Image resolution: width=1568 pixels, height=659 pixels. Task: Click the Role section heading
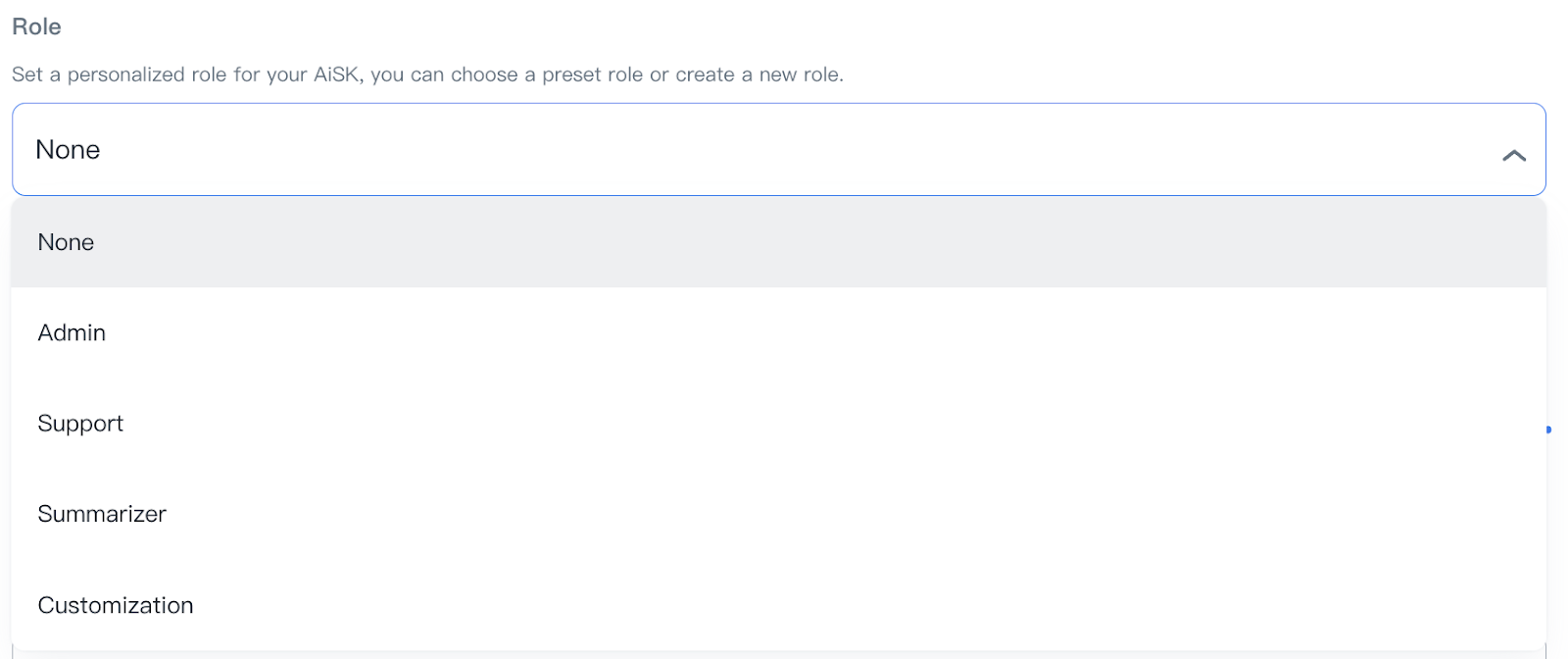tap(36, 26)
